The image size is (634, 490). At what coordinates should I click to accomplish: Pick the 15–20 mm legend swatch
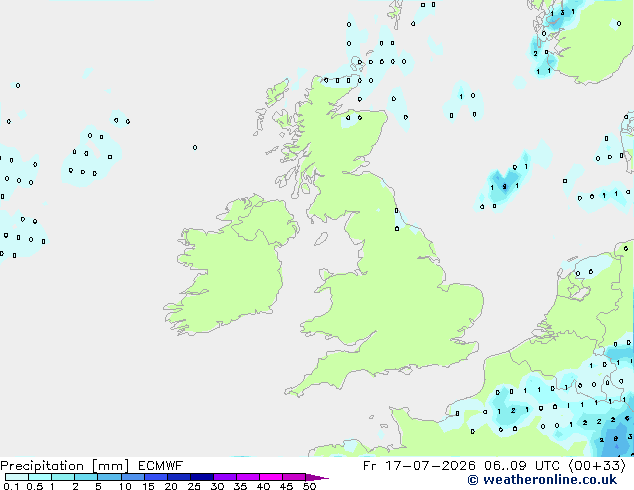[155, 477]
